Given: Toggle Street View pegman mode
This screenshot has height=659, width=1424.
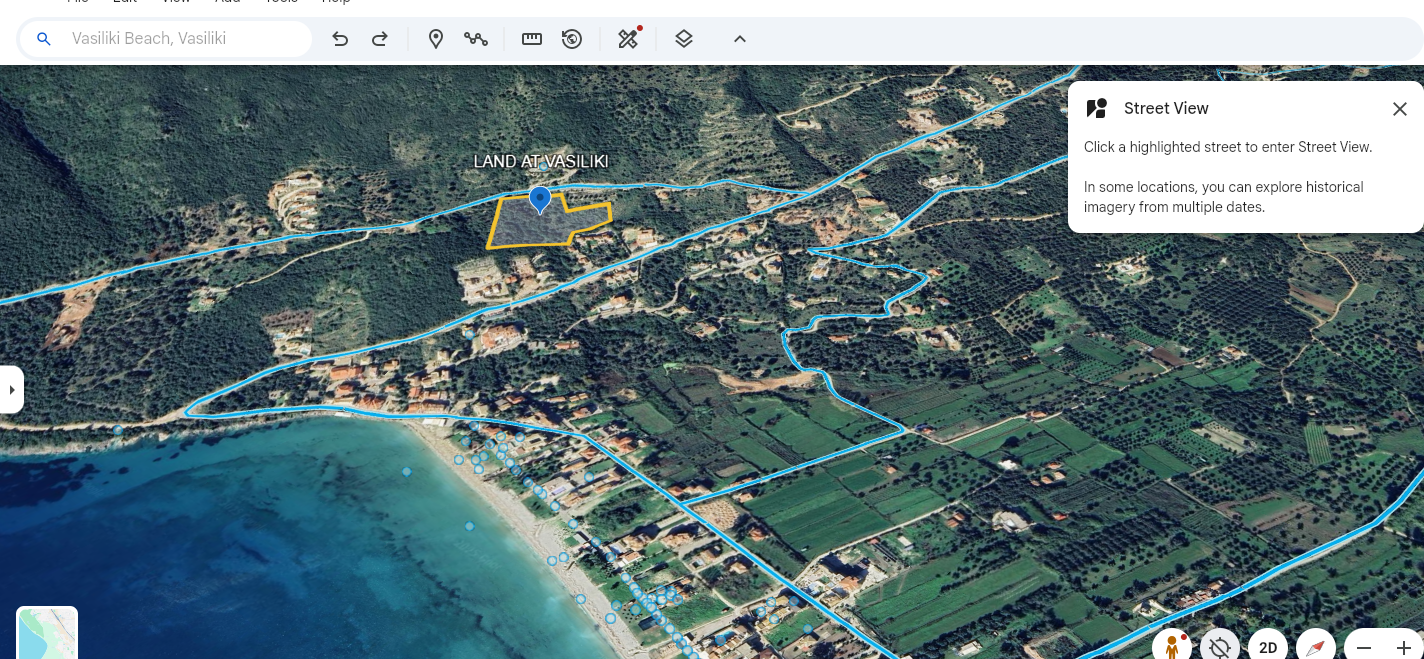Looking at the screenshot, I should pos(1171,646).
